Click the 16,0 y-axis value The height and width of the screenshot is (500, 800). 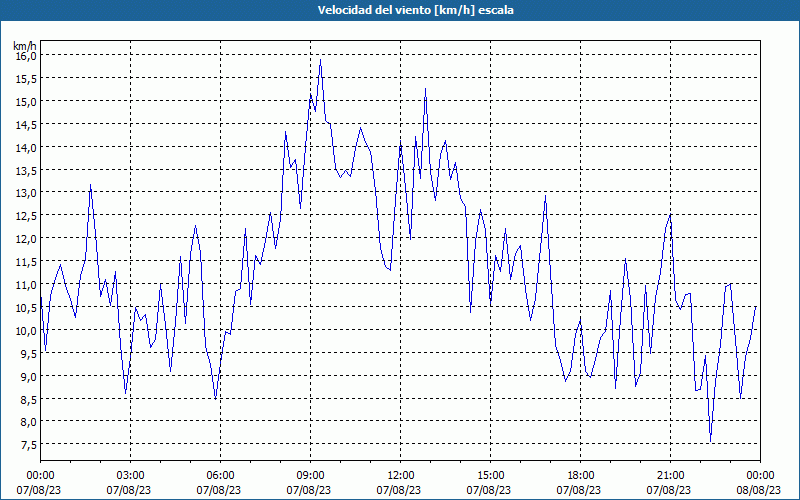point(26,56)
